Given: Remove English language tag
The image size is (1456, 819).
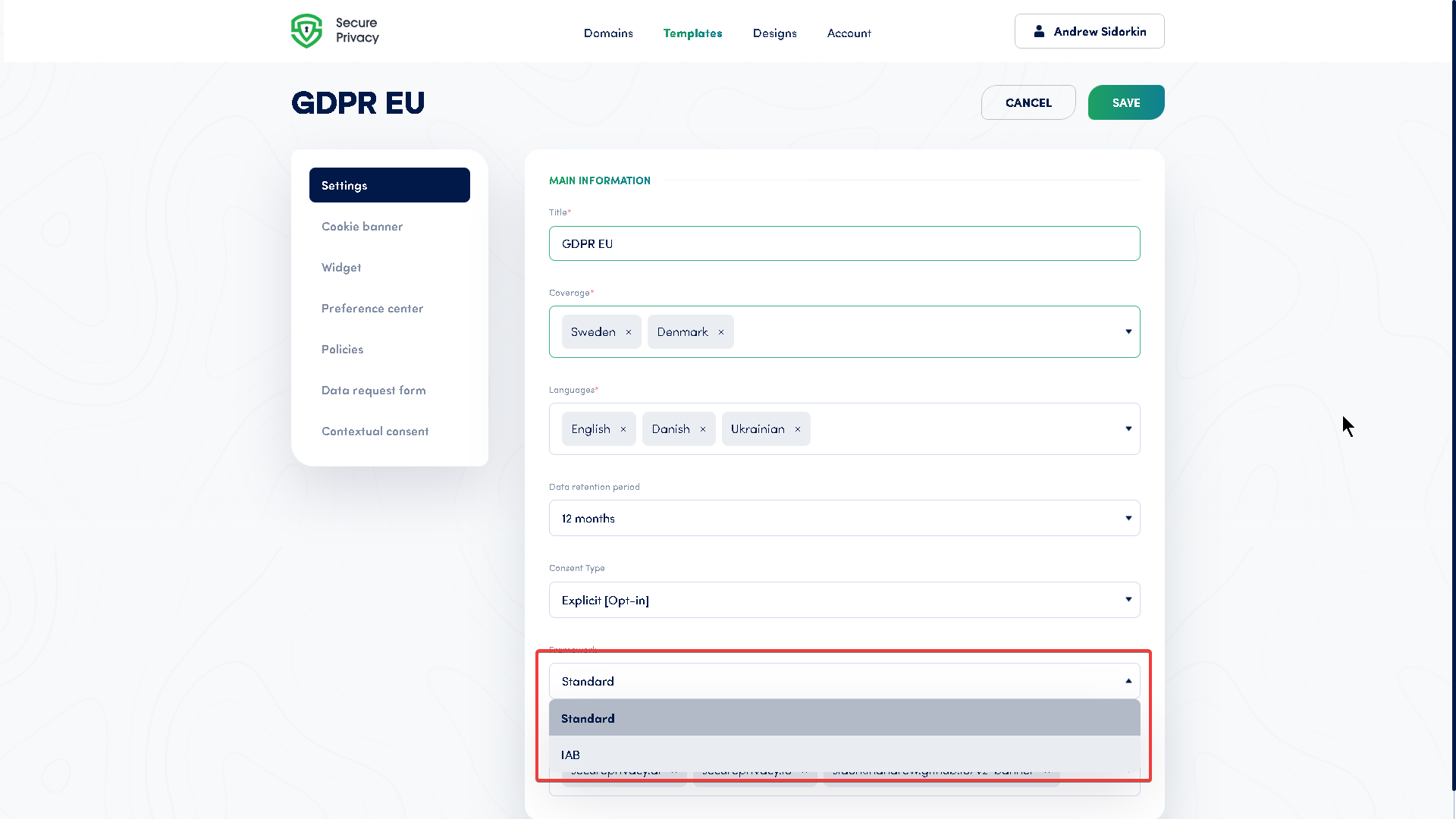Looking at the screenshot, I should (x=623, y=429).
